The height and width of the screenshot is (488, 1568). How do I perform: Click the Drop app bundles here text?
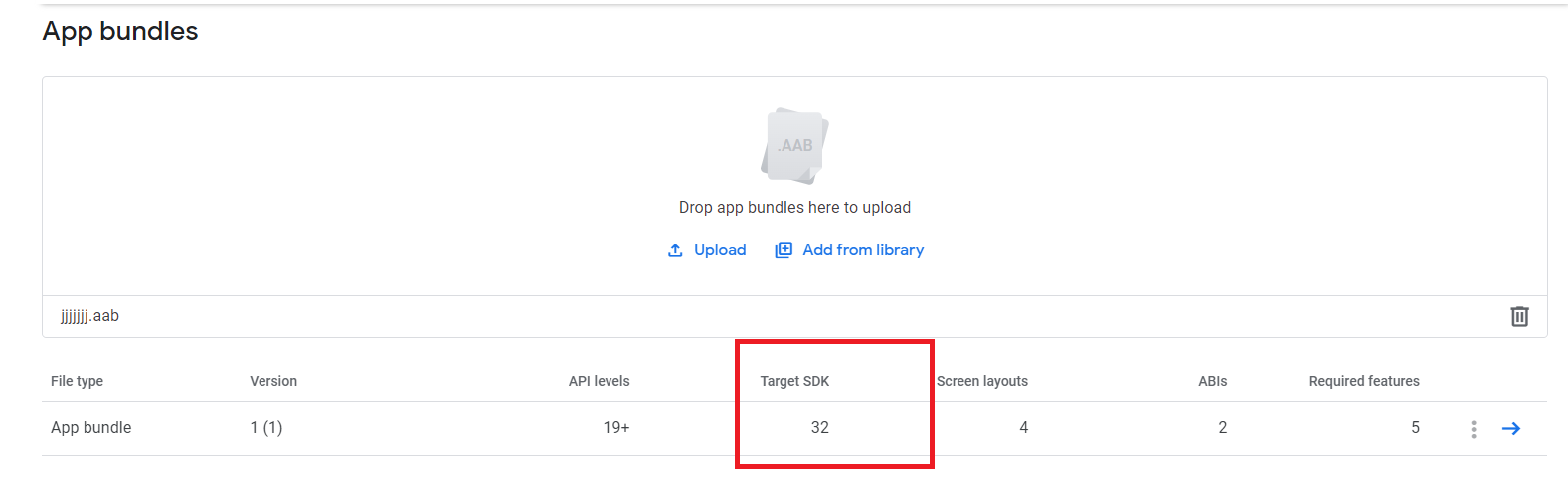coord(794,208)
